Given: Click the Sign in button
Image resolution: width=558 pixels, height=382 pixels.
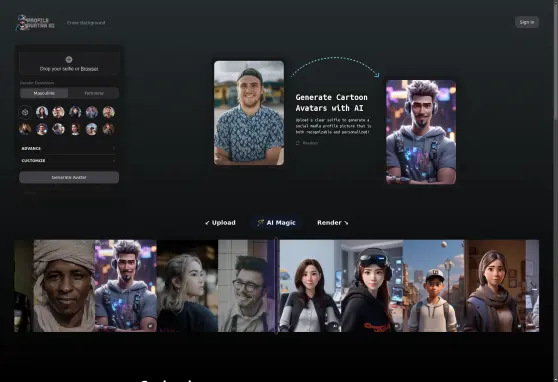Looking at the screenshot, I should (x=527, y=22).
